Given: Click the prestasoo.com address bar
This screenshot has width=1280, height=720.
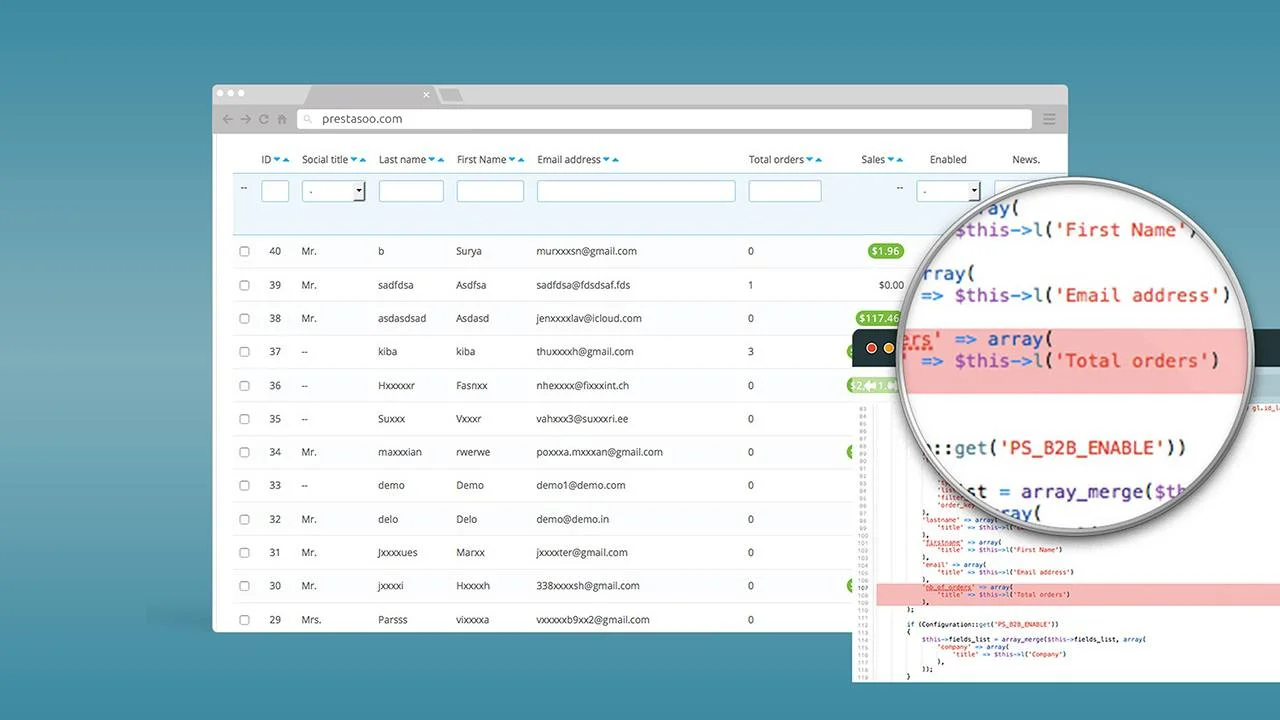Looking at the screenshot, I should [x=664, y=119].
